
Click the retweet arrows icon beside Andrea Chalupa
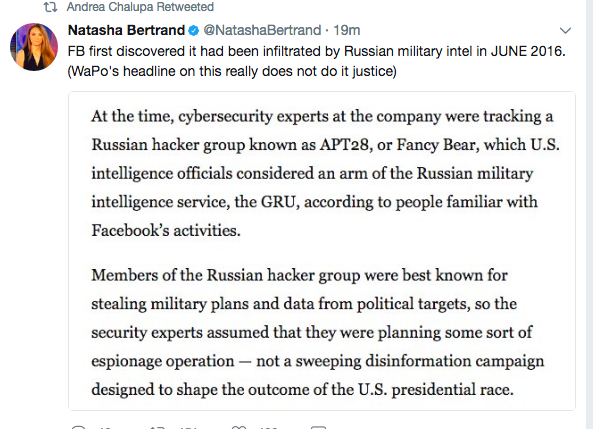[50, 7]
